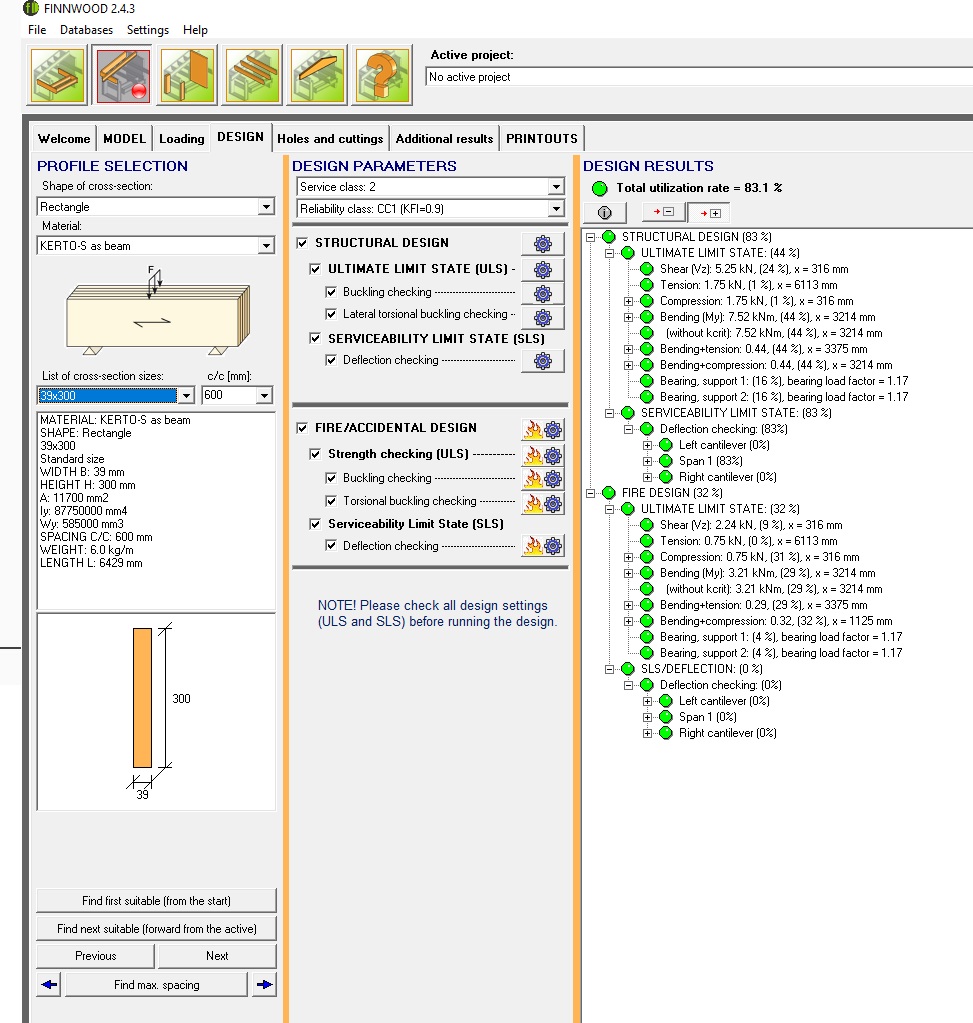Open Shape of cross-section dropdown
The image size is (973, 1023).
coord(266,207)
